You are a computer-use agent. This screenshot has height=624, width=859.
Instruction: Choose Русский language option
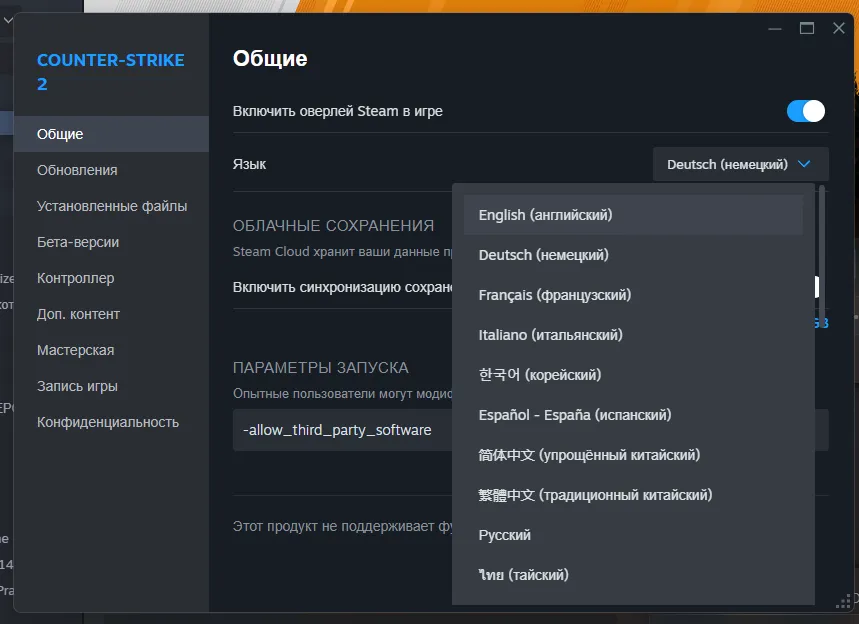coord(633,535)
